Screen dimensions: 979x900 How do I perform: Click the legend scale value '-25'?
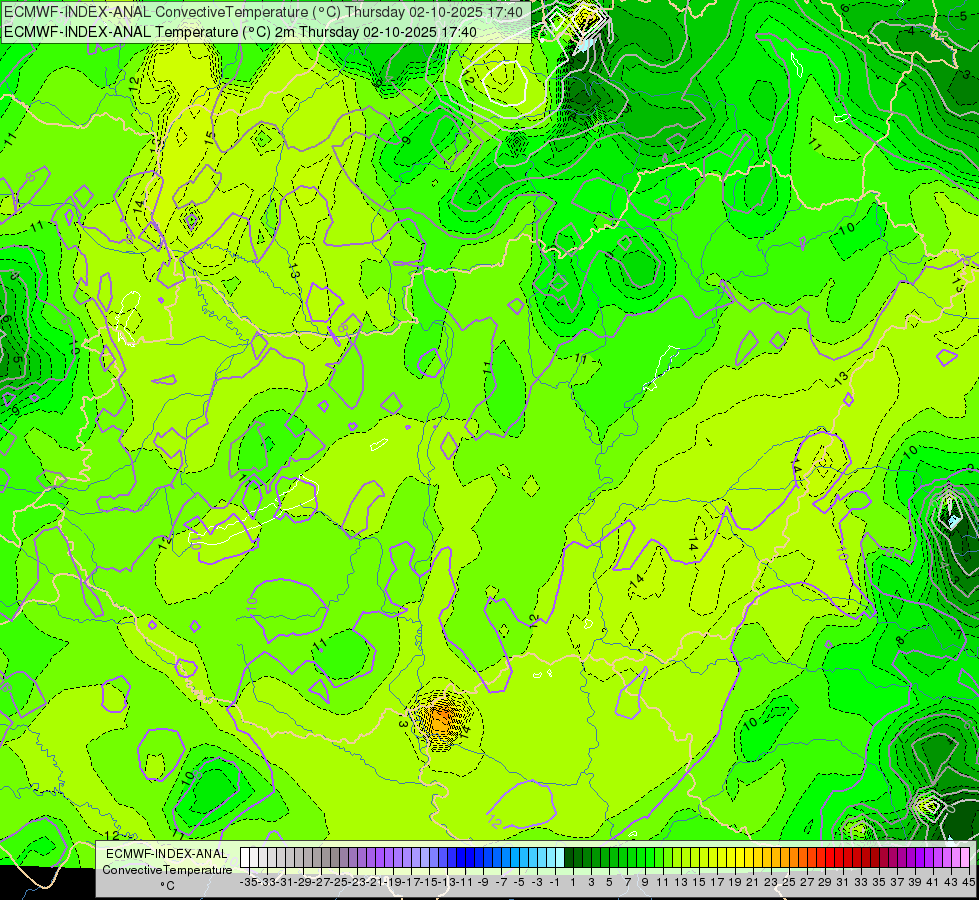pyautogui.click(x=340, y=883)
